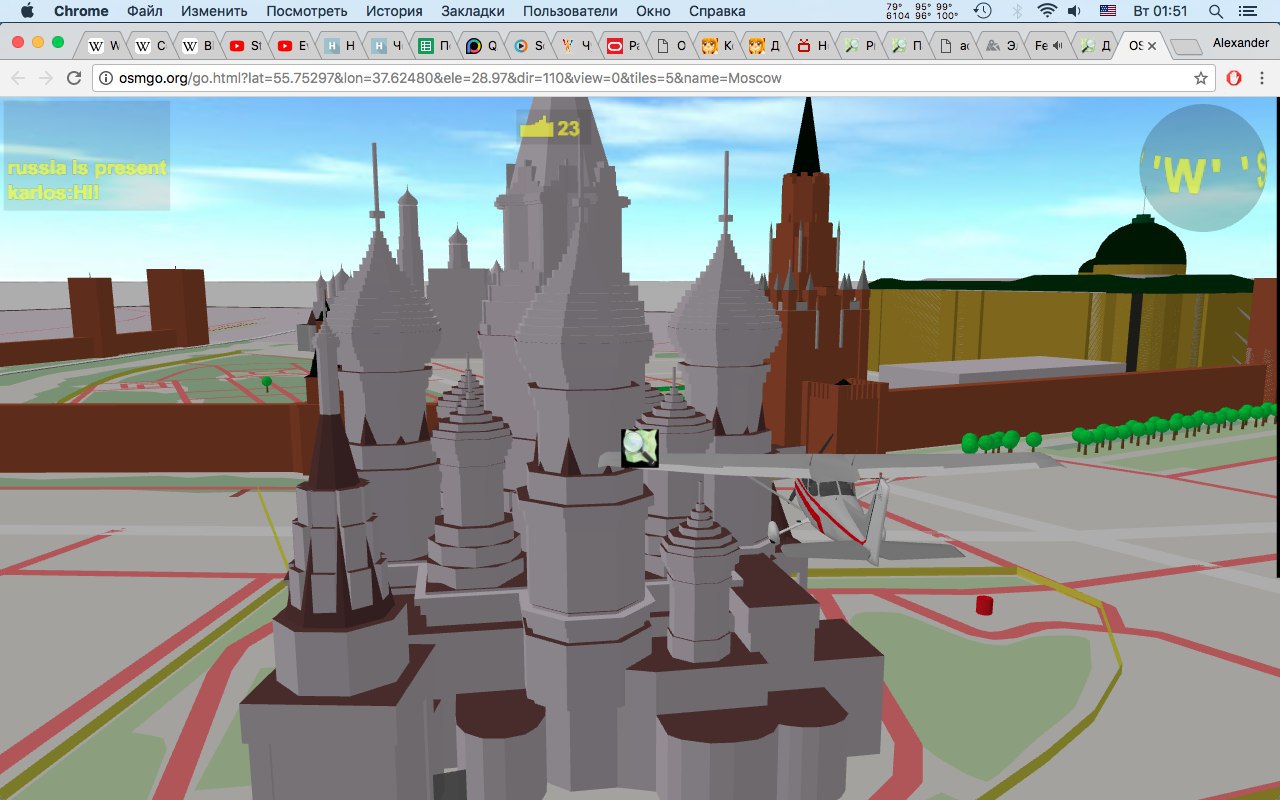Open the Изменить menu

click(x=215, y=11)
